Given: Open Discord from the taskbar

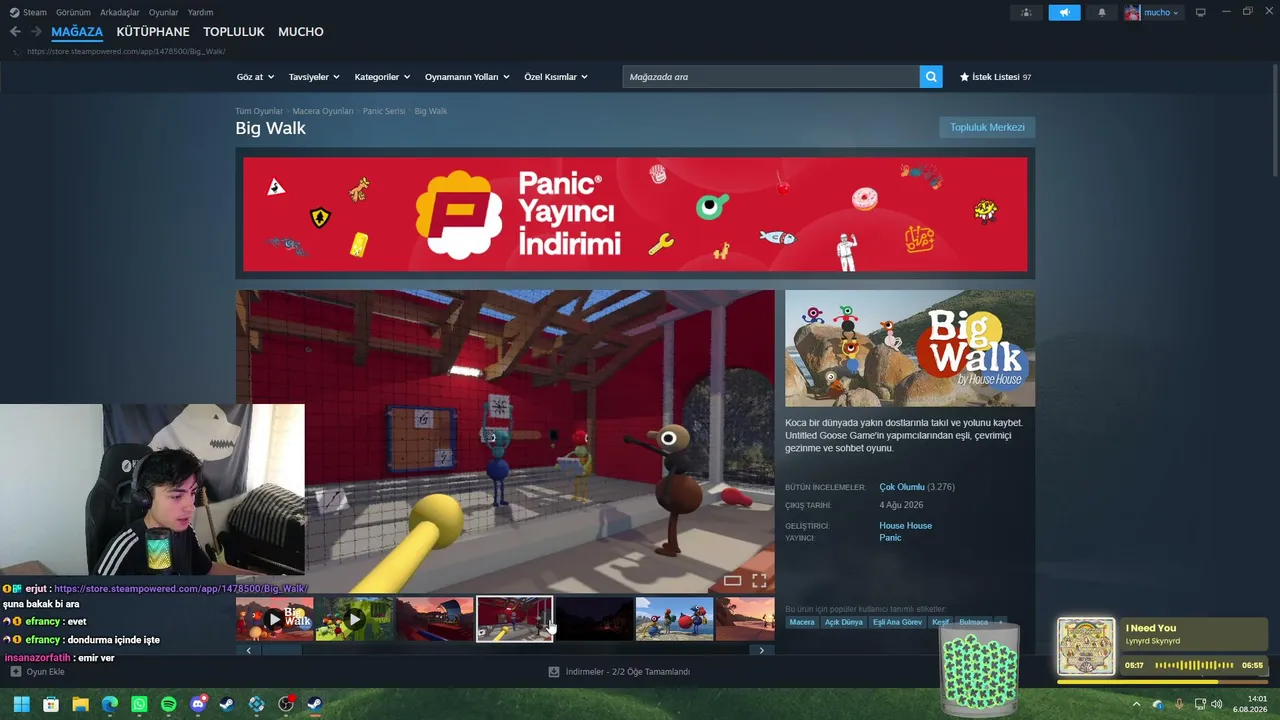Looking at the screenshot, I should 198,704.
